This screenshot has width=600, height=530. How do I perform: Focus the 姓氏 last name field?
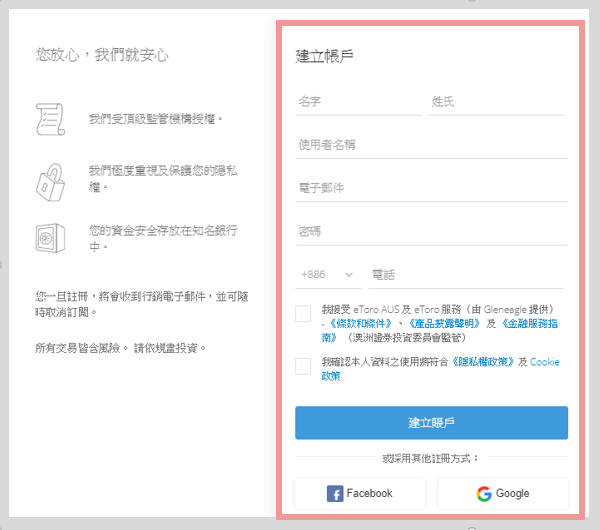click(497, 102)
